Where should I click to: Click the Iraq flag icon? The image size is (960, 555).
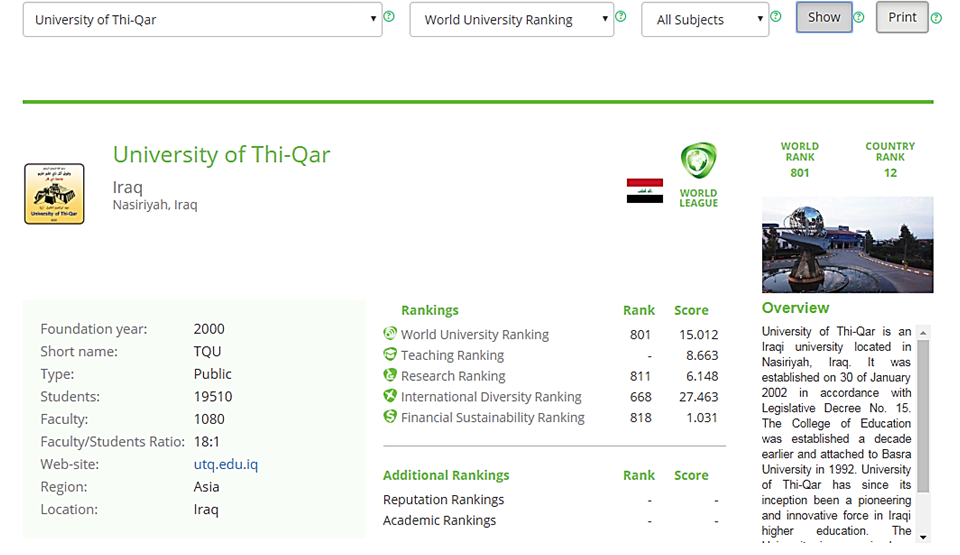644,191
